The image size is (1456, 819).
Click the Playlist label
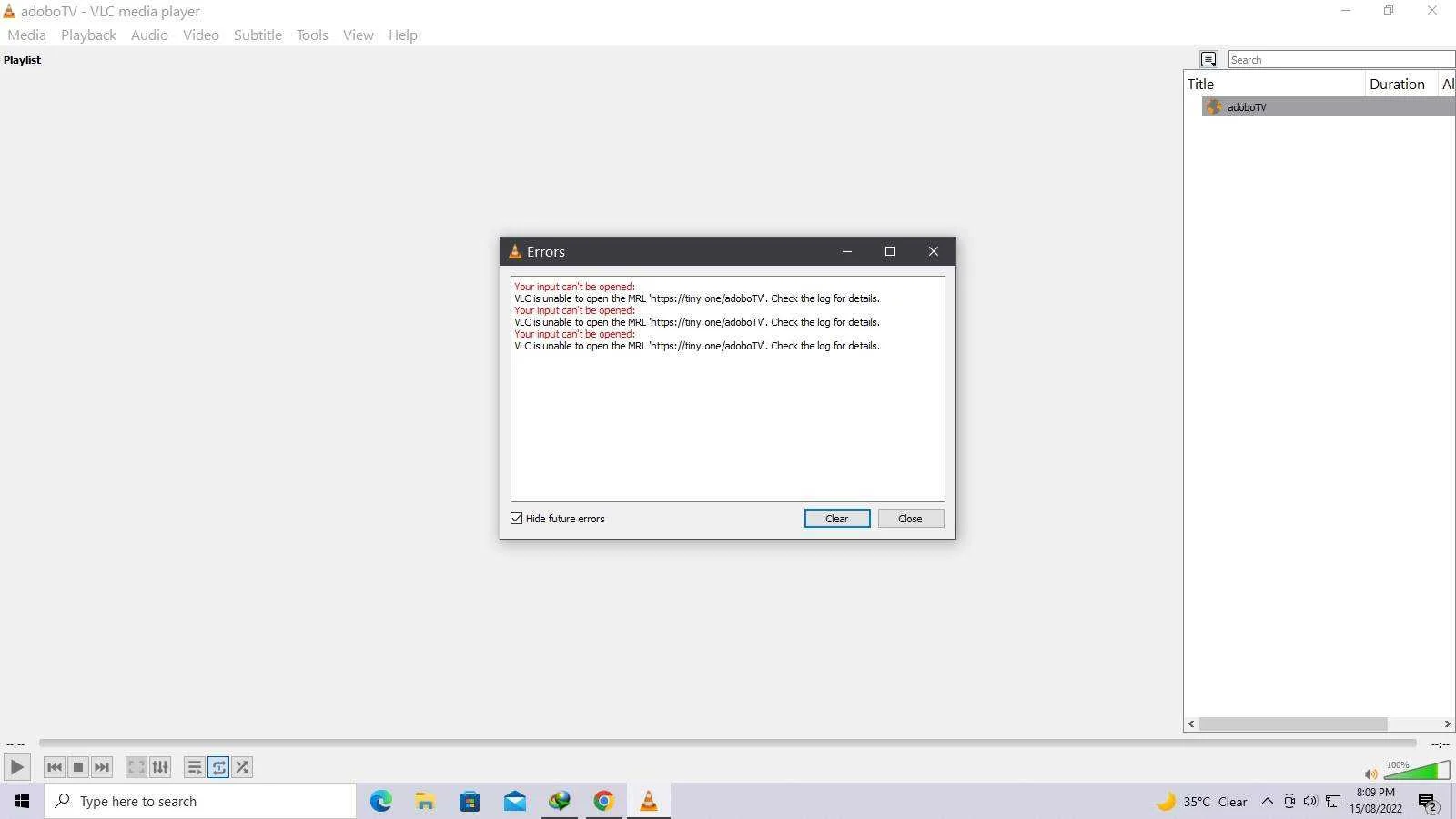tap(22, 60)
